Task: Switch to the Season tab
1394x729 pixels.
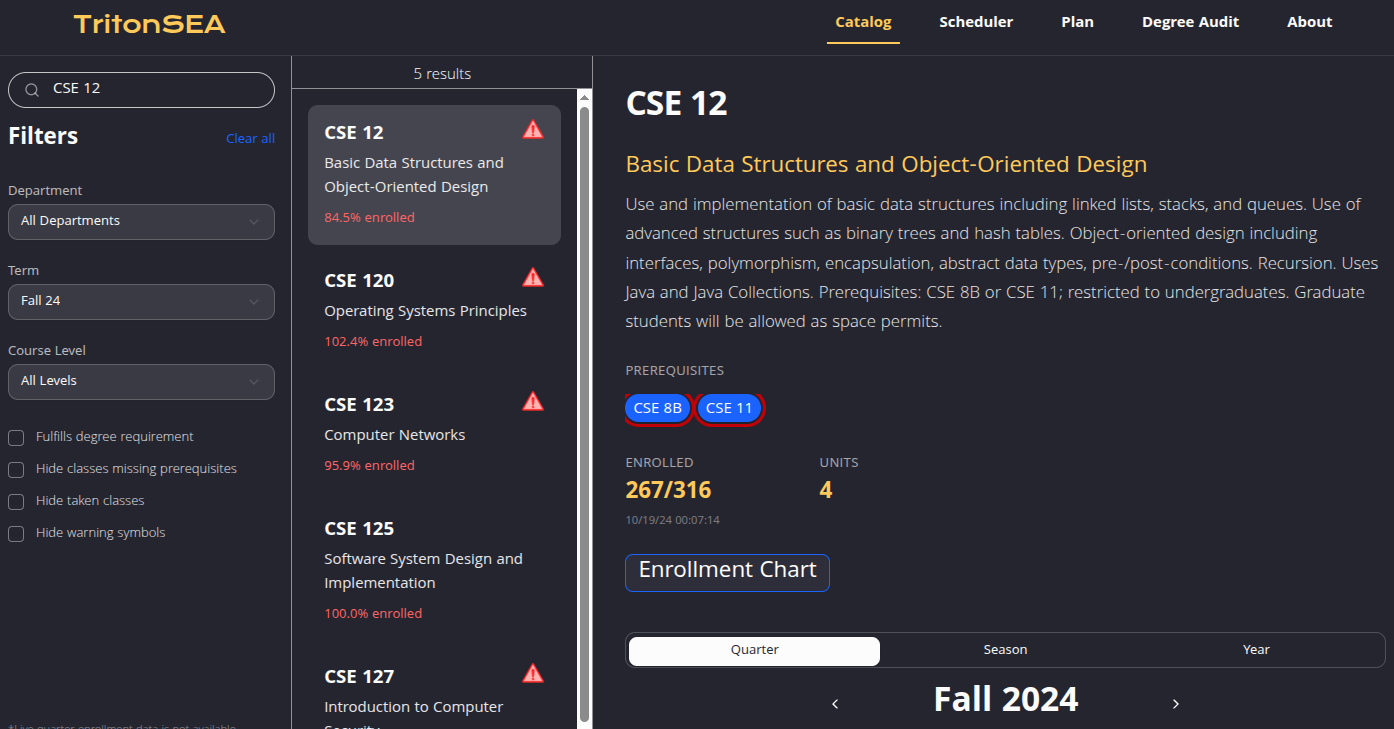Action: click(x=1005, y=650)
